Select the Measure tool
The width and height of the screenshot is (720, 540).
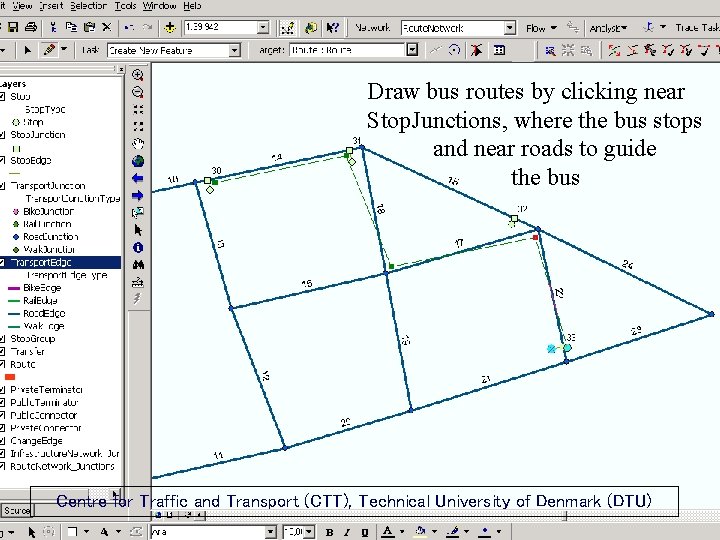pos(138,282)
